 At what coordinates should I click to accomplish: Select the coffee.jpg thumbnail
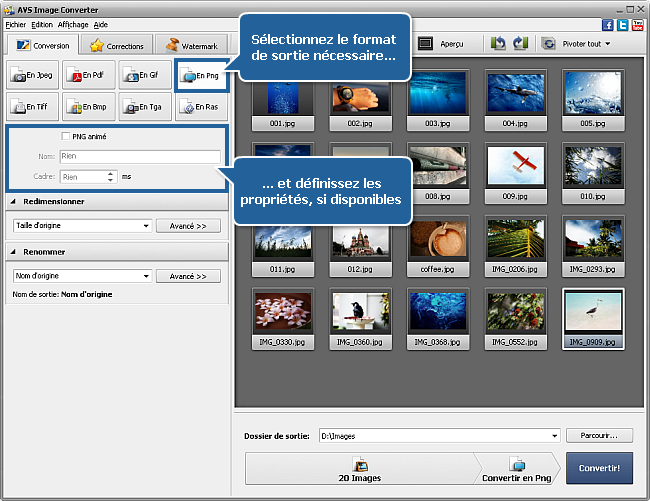tap(438, 246)
